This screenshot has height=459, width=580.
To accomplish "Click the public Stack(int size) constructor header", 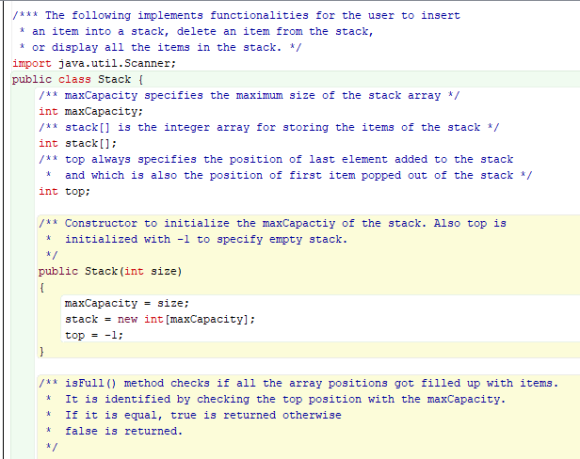I will (x=110, y=271).
